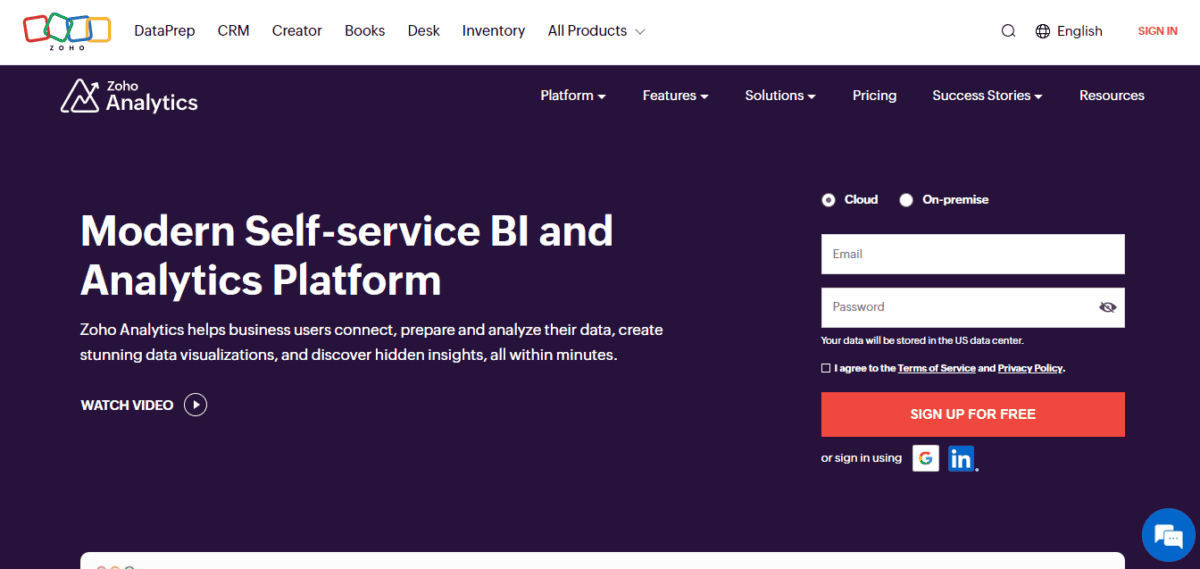Go to Books product
This screenshot has width=1200, height=569.
click(365, 31)
